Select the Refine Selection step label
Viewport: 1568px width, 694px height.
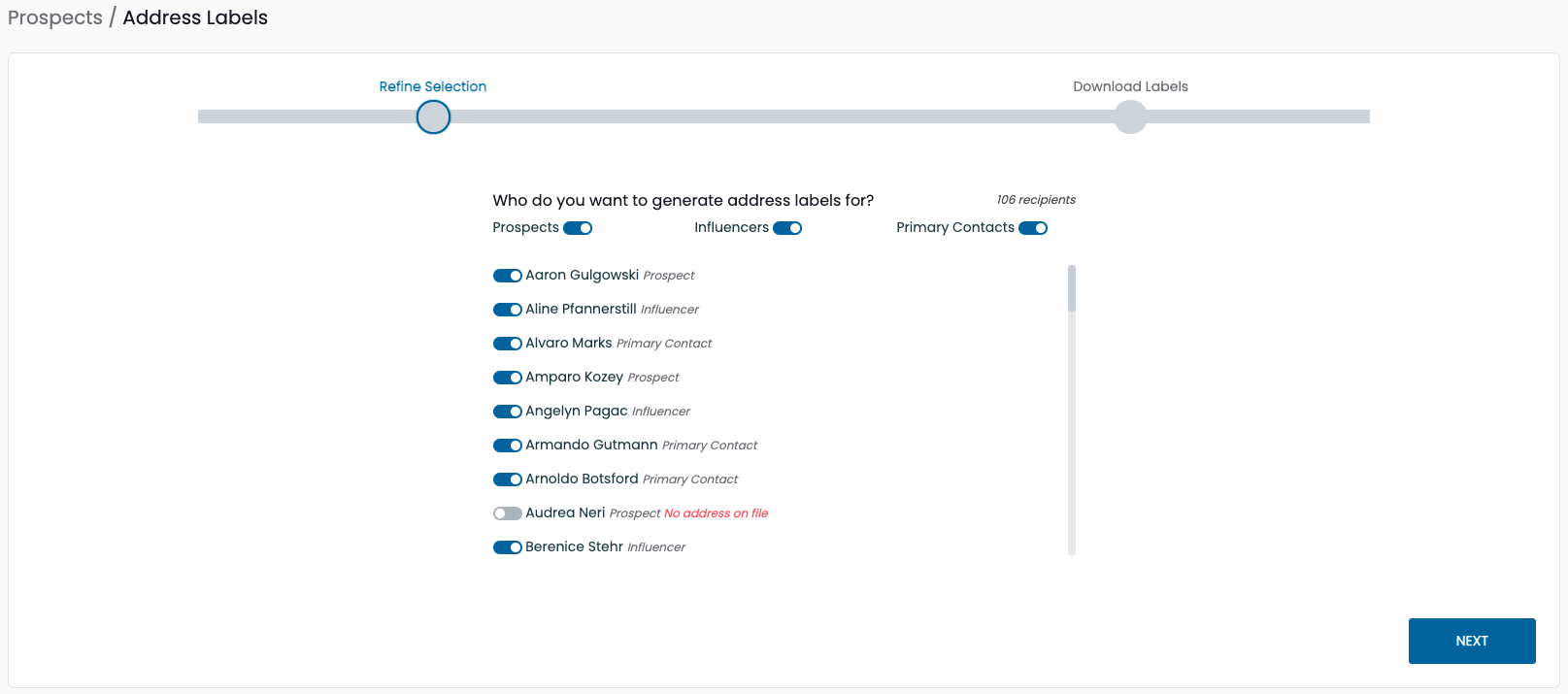(433, 86)
